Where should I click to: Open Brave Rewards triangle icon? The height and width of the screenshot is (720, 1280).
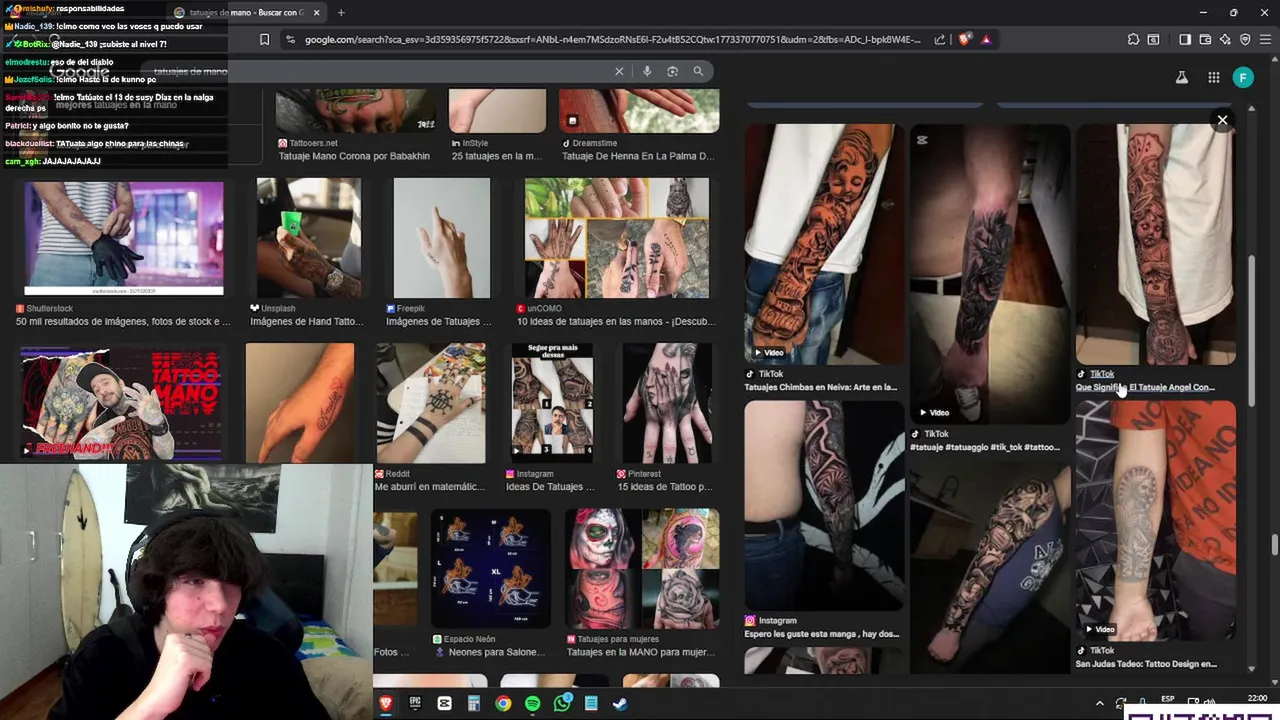pos(986,40)
